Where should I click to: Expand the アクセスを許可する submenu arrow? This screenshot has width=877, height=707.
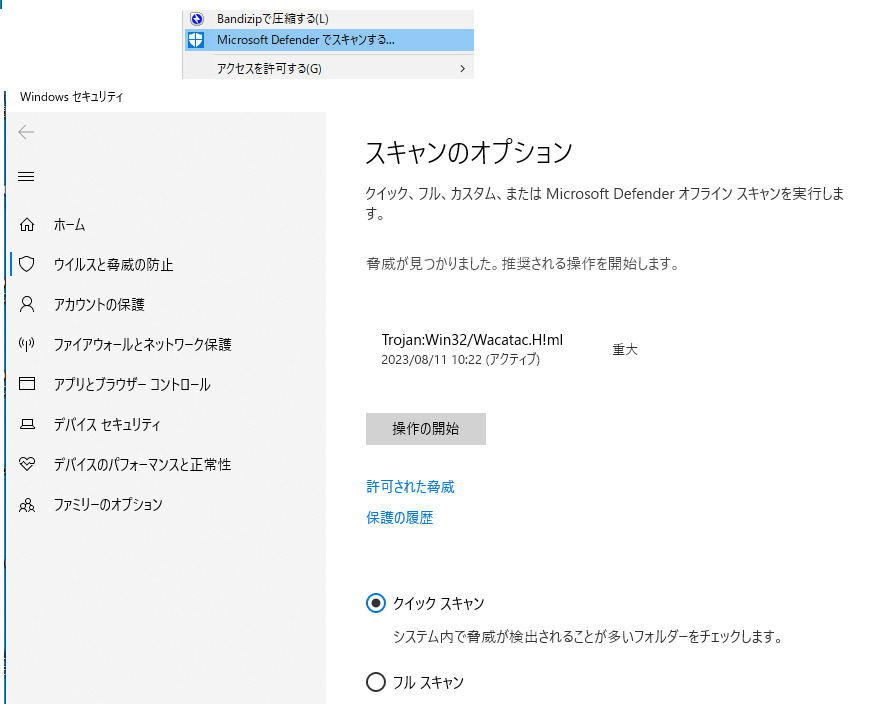pyautogui.click(x=462, y=68)
